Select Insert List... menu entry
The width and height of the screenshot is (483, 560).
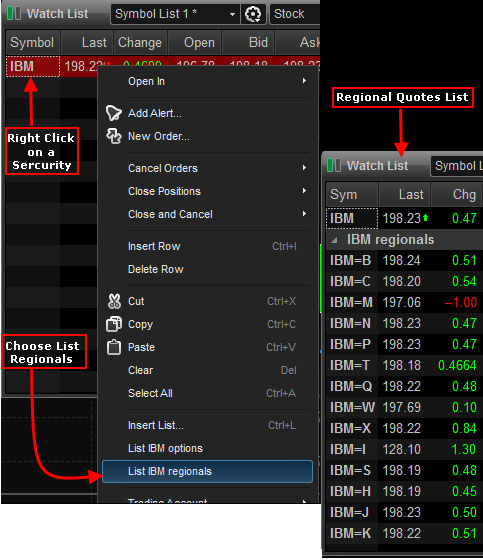(207, 425)
